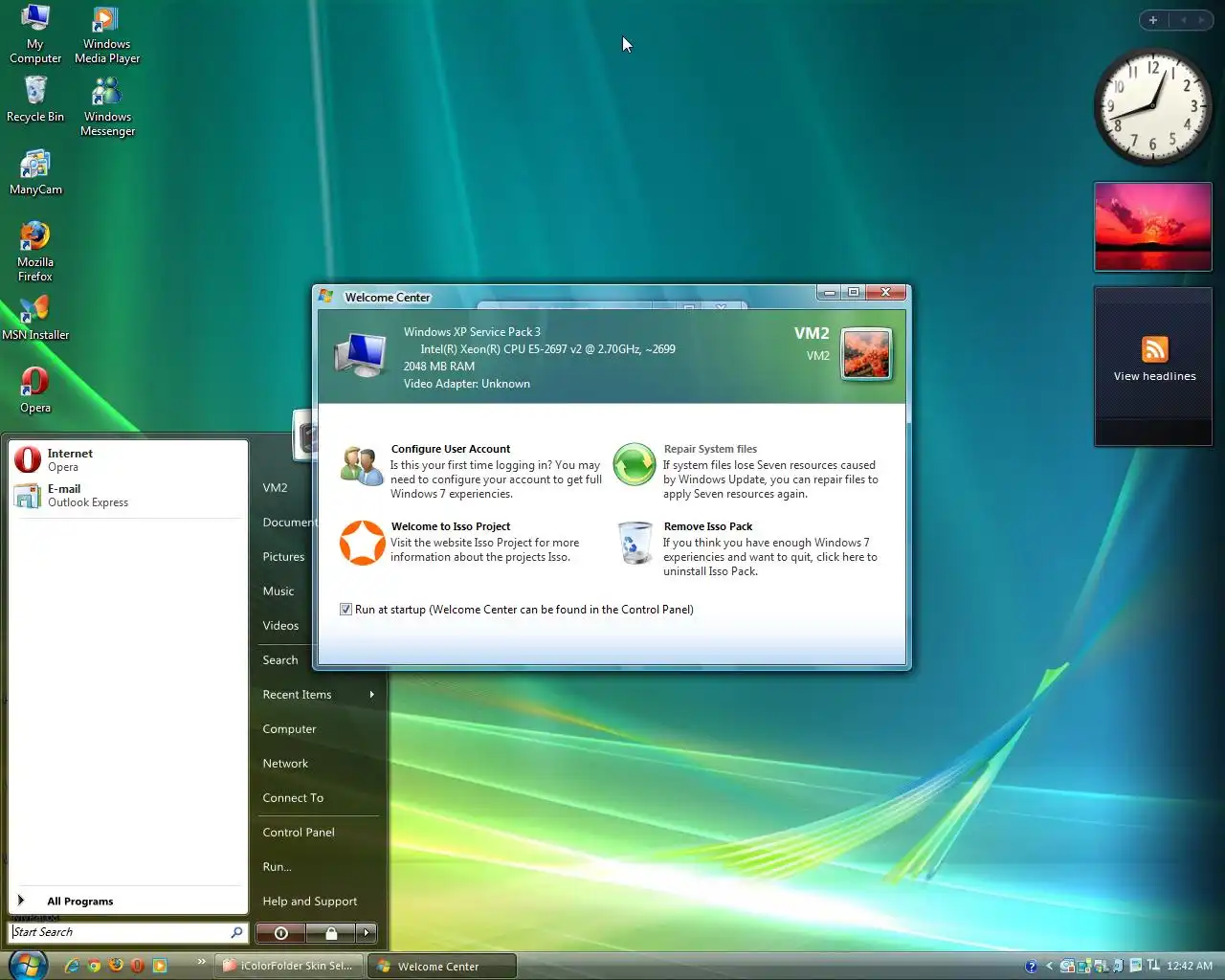This screenshot has width=1225, height=980.
Task: Launch Chrome from quick launch bar
Action: 94,966
